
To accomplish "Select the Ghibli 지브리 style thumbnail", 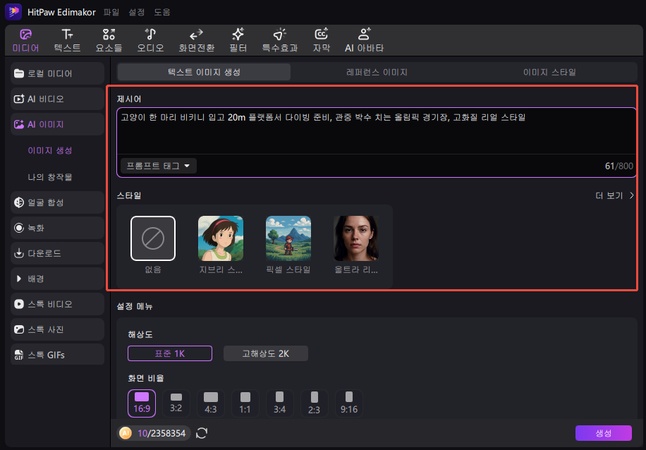I will click(x=220, y=239).
